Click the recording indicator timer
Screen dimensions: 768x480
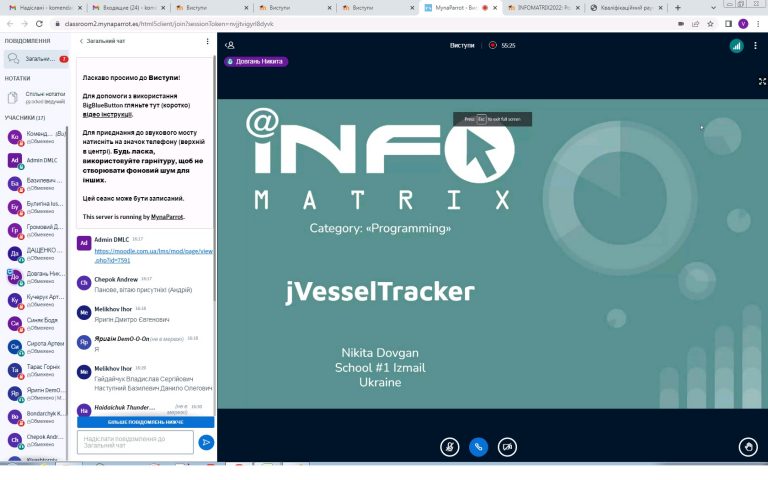[x=502, y=45]
